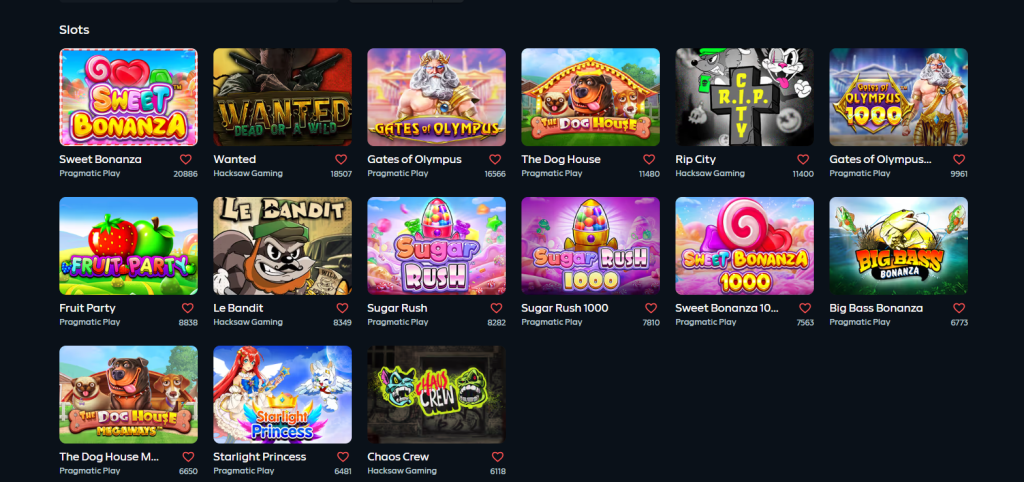Heart the Sugar Rush game
The image size is (1024, 482).
[496, 308]
